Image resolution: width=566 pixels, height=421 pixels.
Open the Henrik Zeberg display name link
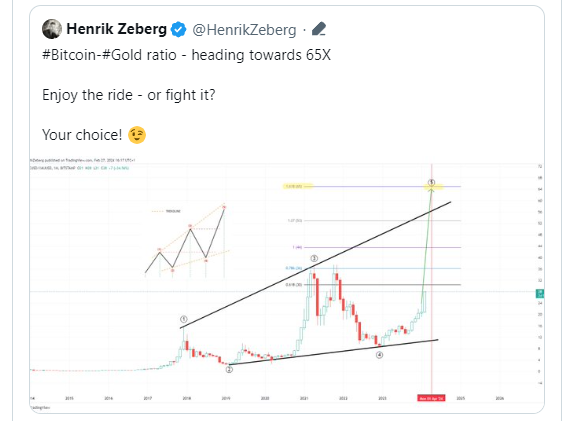116,29
